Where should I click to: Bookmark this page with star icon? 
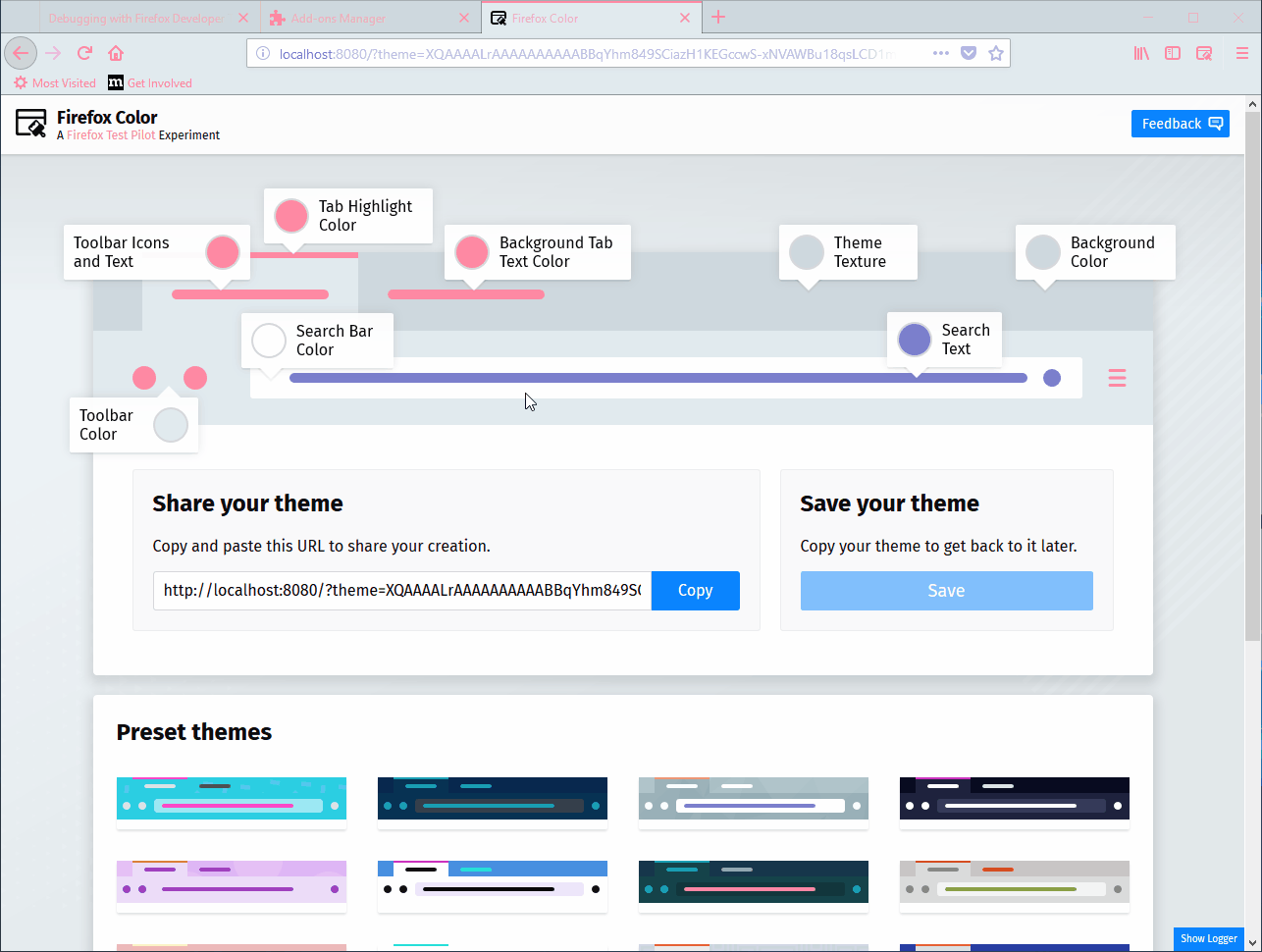click(996, 53)
